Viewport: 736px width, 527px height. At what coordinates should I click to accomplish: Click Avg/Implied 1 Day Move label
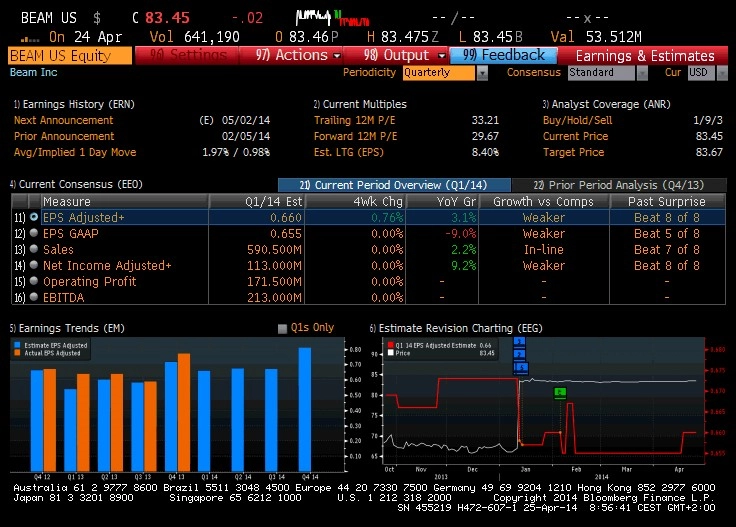(x=75, y=152)
